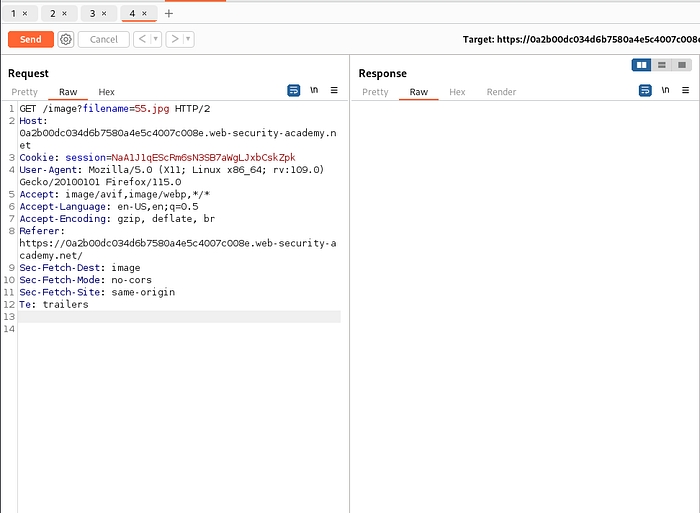Toggle the Request message wrap icon
This screenshot has width=700, height=513.
(x=294, y=91)
